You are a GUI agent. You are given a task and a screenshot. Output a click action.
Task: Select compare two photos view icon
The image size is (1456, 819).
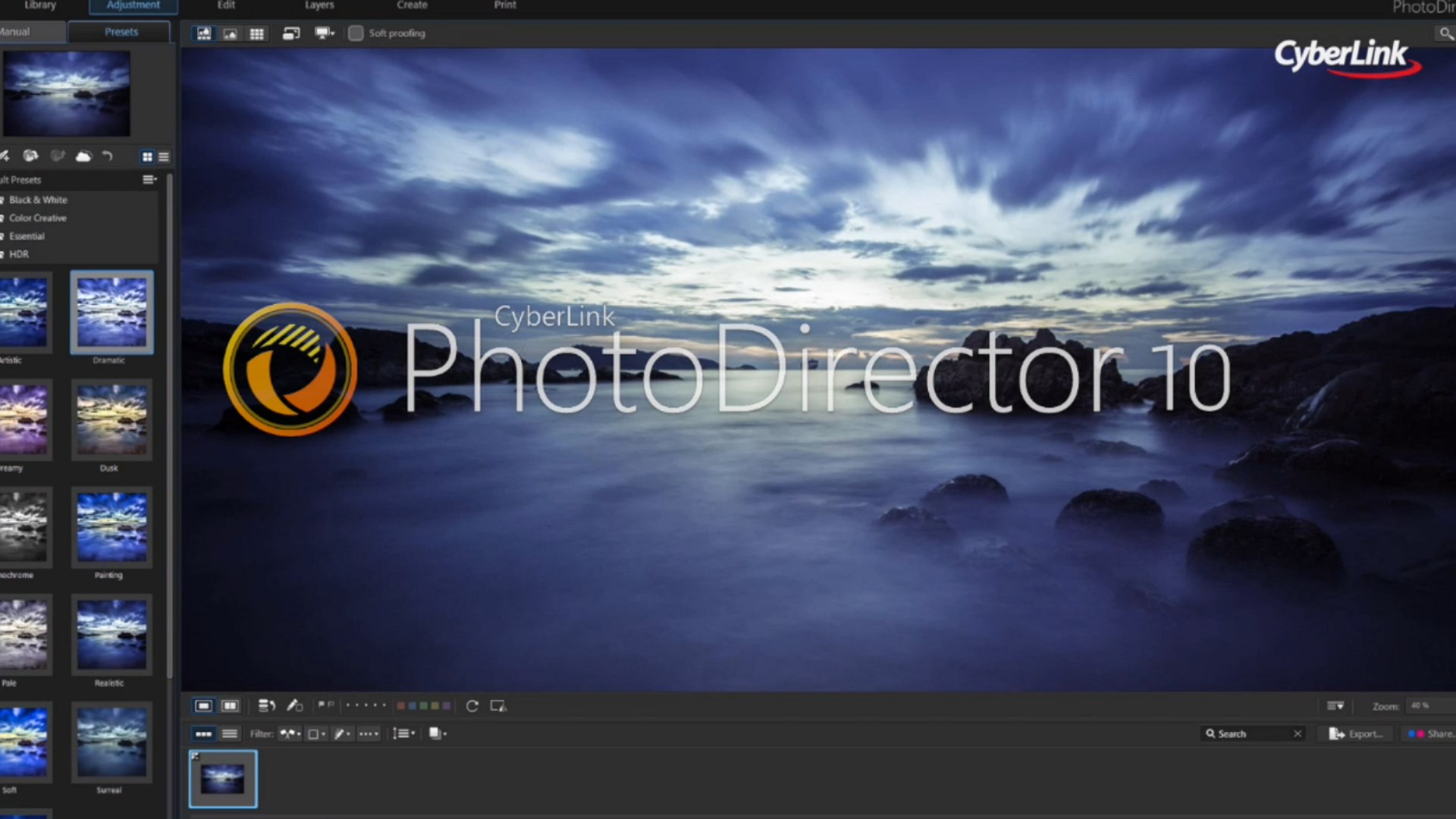(x=230, y=706)
